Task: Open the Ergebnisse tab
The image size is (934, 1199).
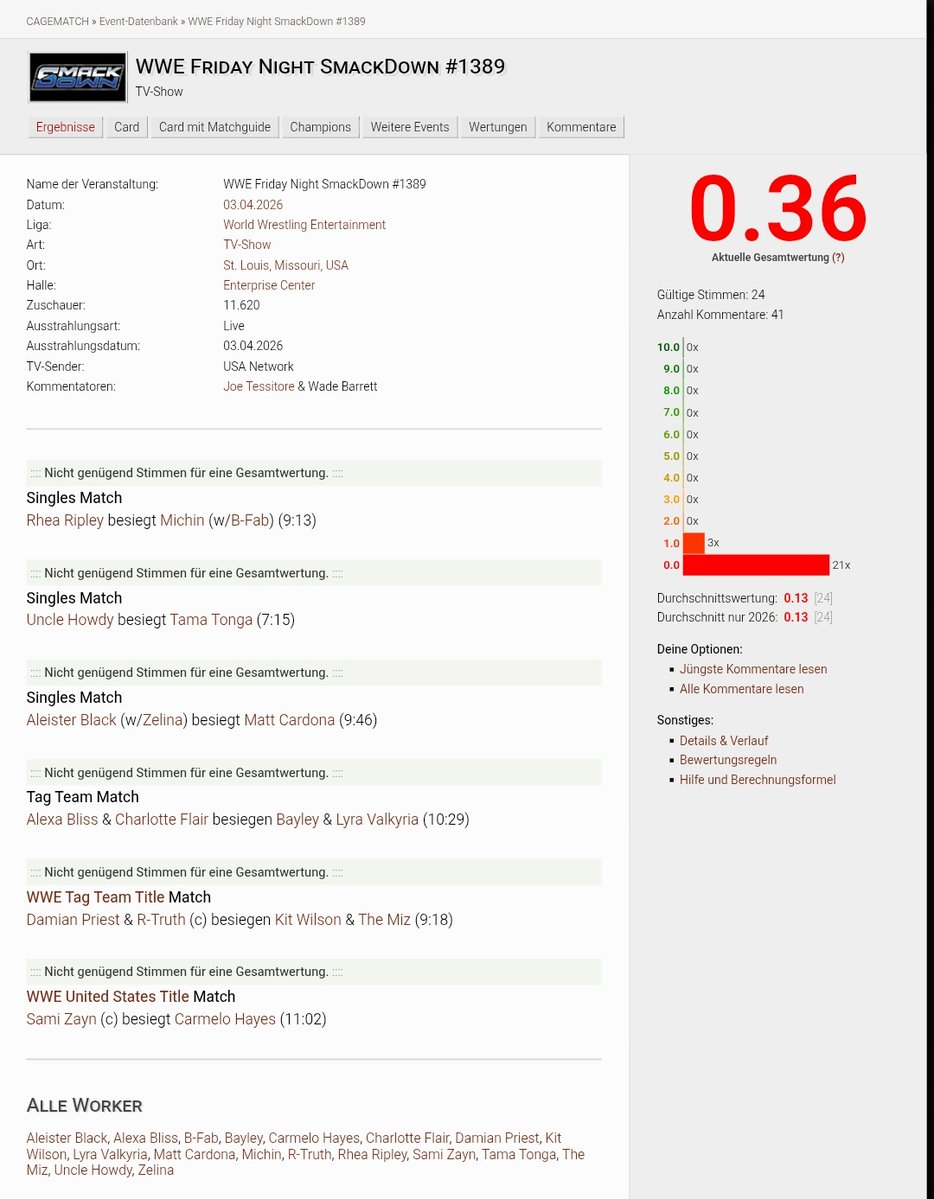Action: 66,127
